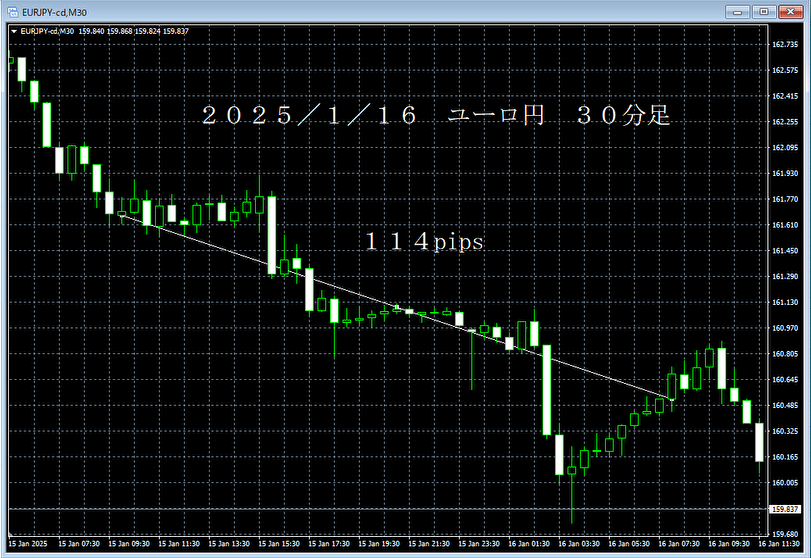Image resolution: width=811 pixels, height=558 pixels.
Task: Close the EURJPY-cd,M30 chart window
Action: pos(790,11)
